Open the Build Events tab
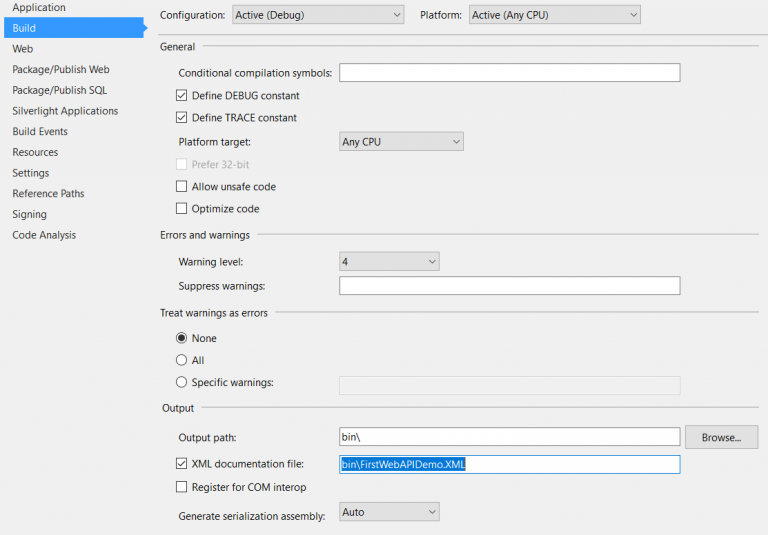768x535 pixels. click(40, 131)
